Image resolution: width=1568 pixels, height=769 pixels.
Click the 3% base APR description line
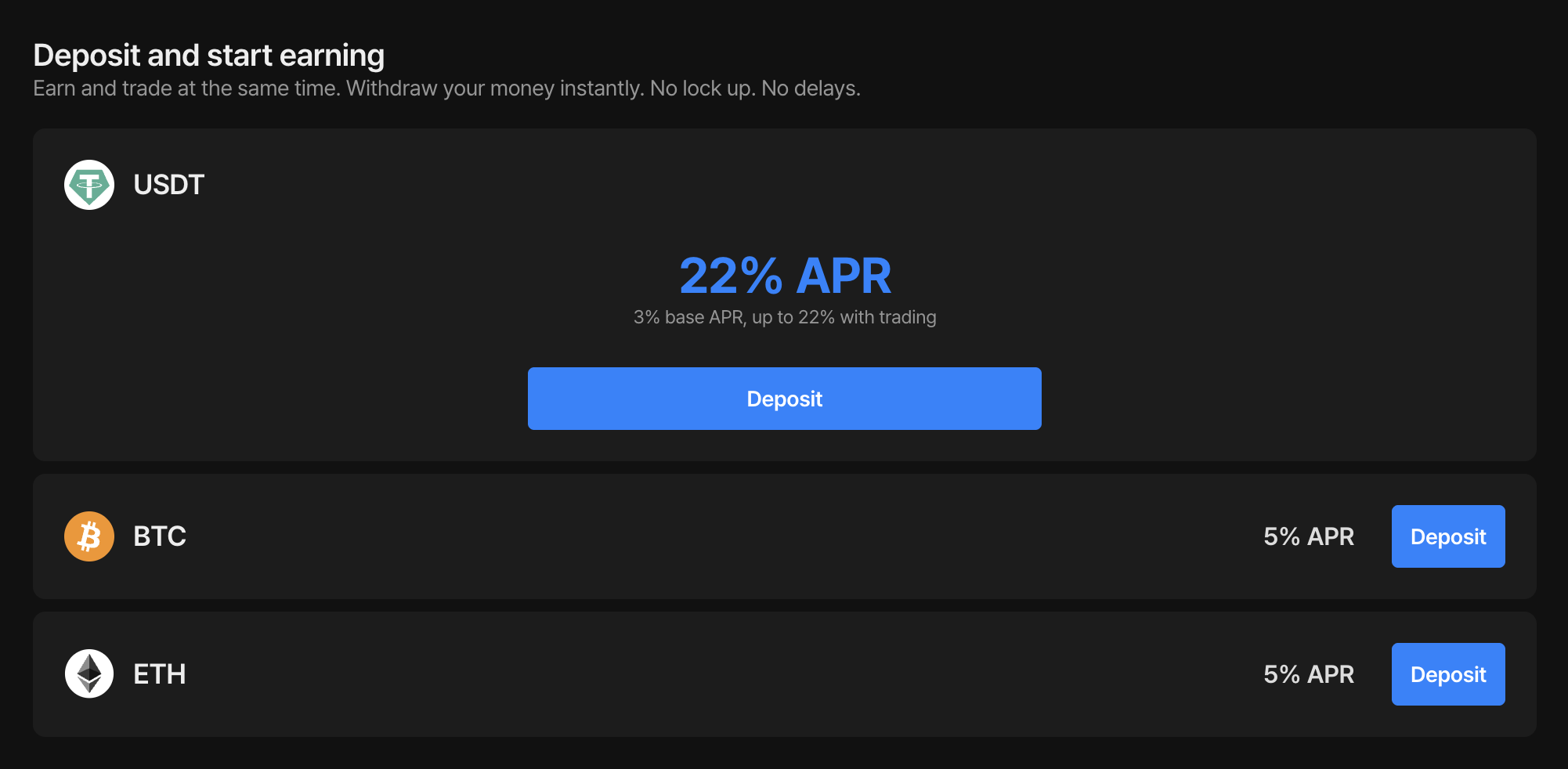785,317
